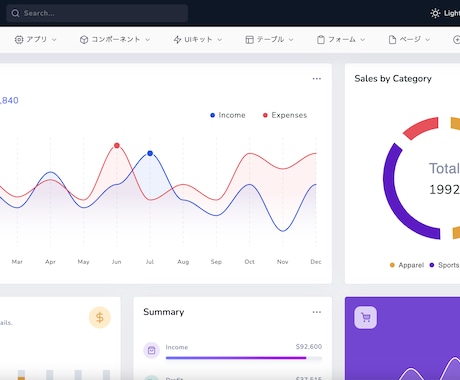Screen dimensions: 460x380
Task: Expand the chevron next to フォーム
Action: [x=363, y=40]
